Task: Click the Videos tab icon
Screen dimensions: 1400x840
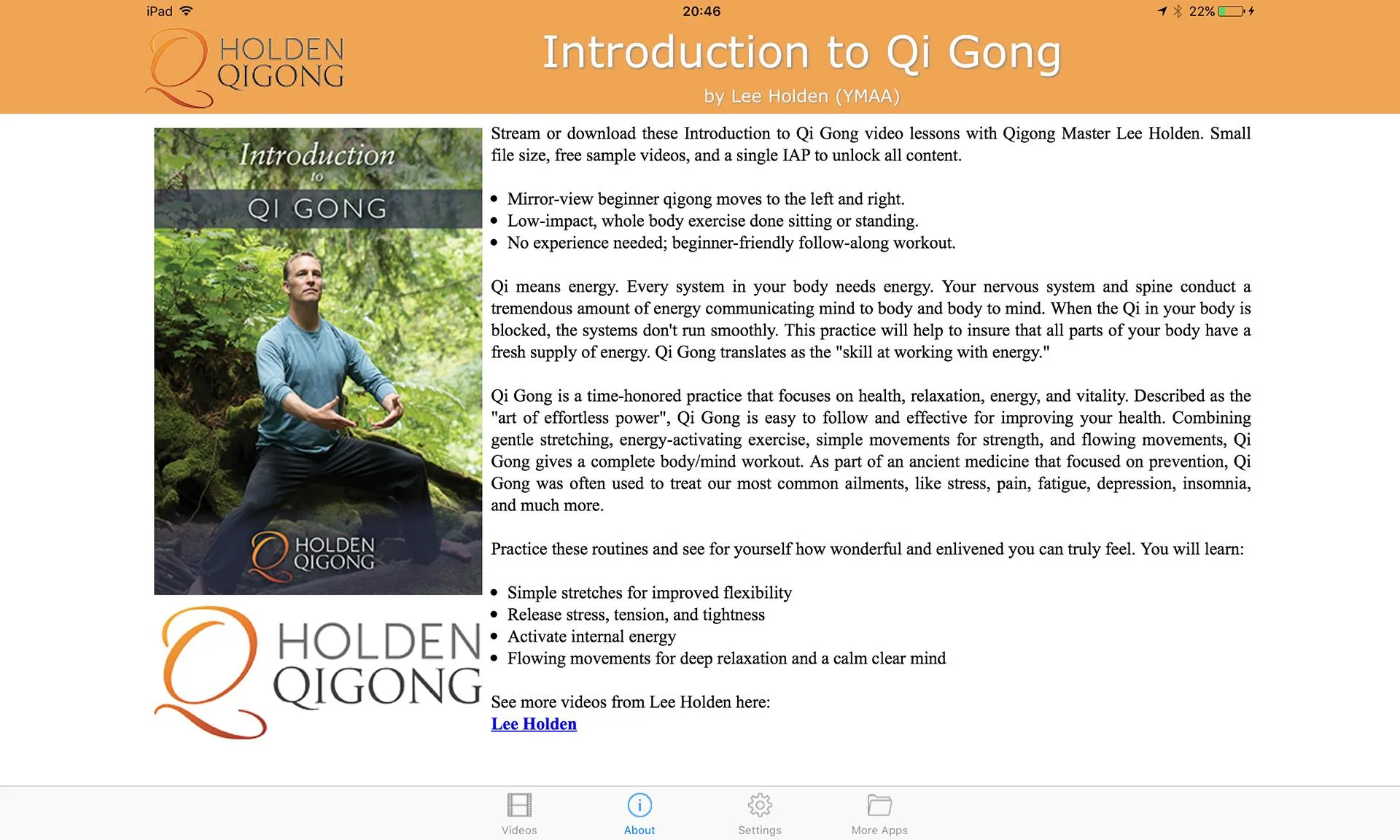Action: (x=518, y=804)
